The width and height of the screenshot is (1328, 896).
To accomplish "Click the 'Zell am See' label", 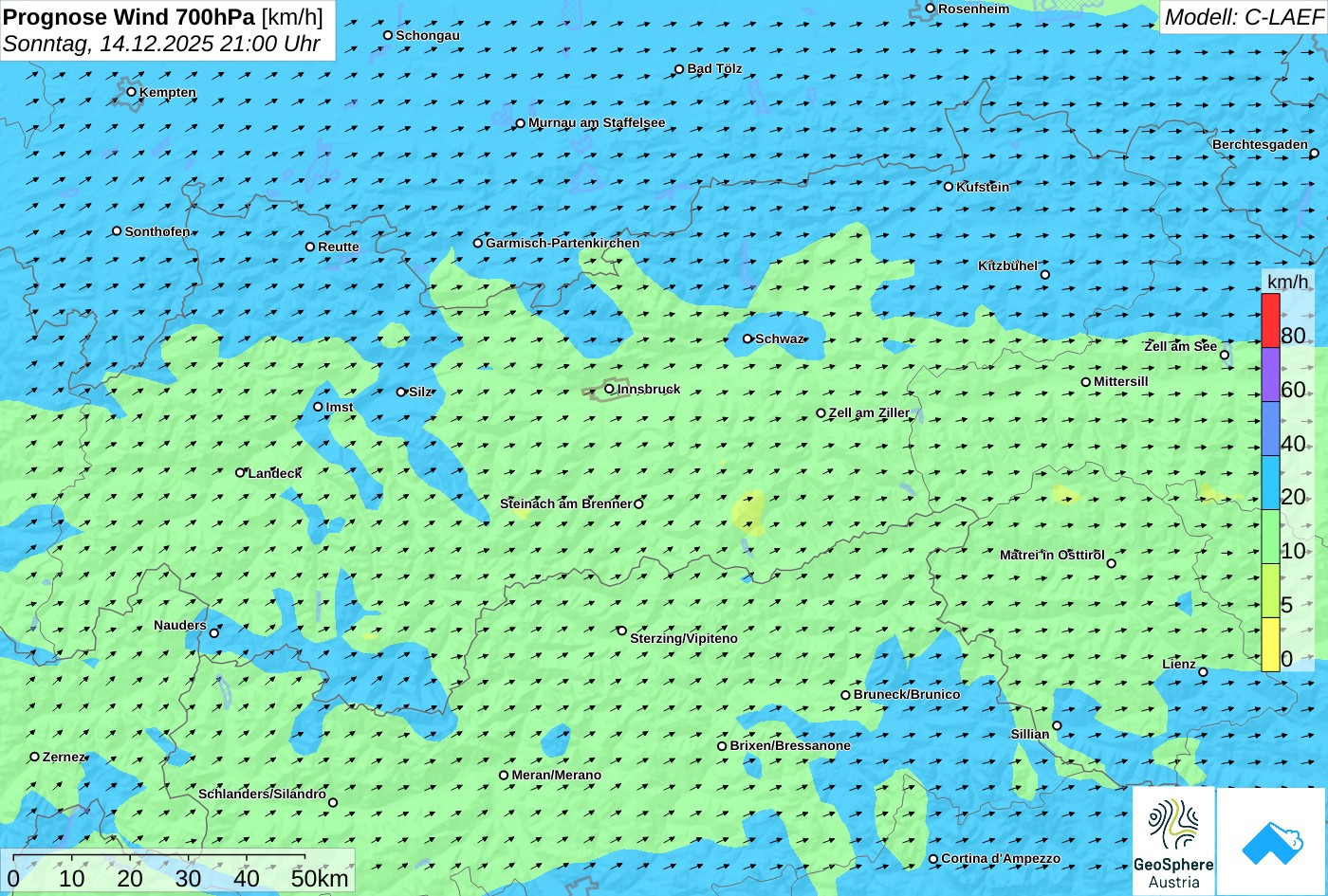I will [x=1180, y=346].
